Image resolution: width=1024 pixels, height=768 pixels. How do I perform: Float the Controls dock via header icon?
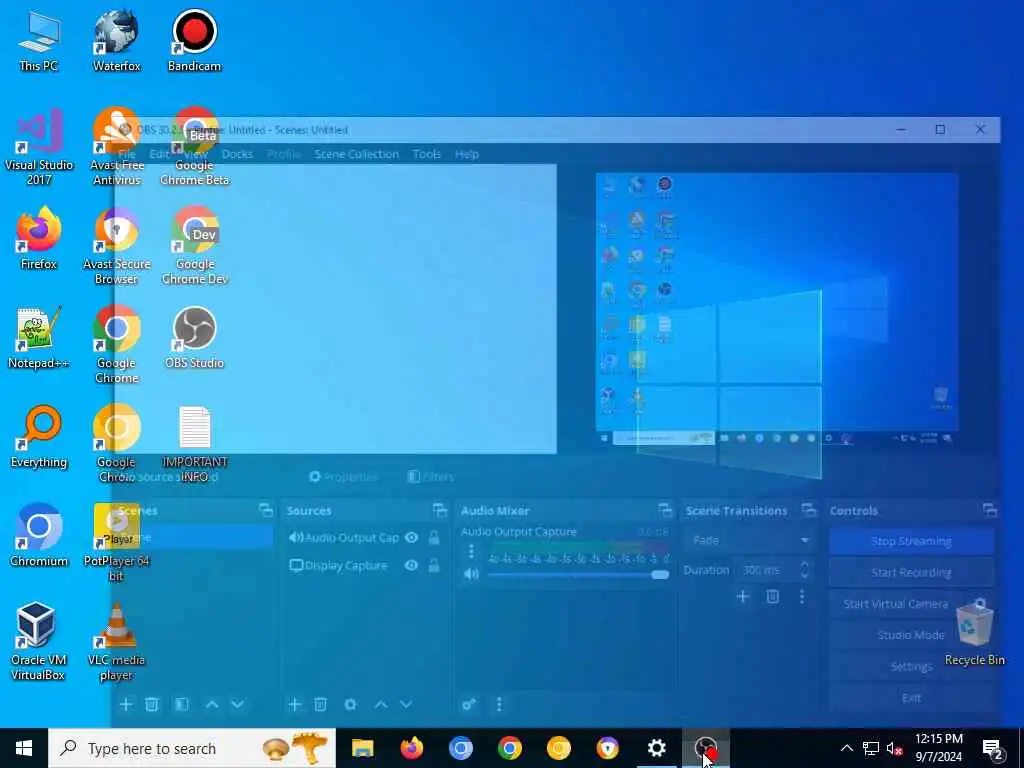coord(989,510)
